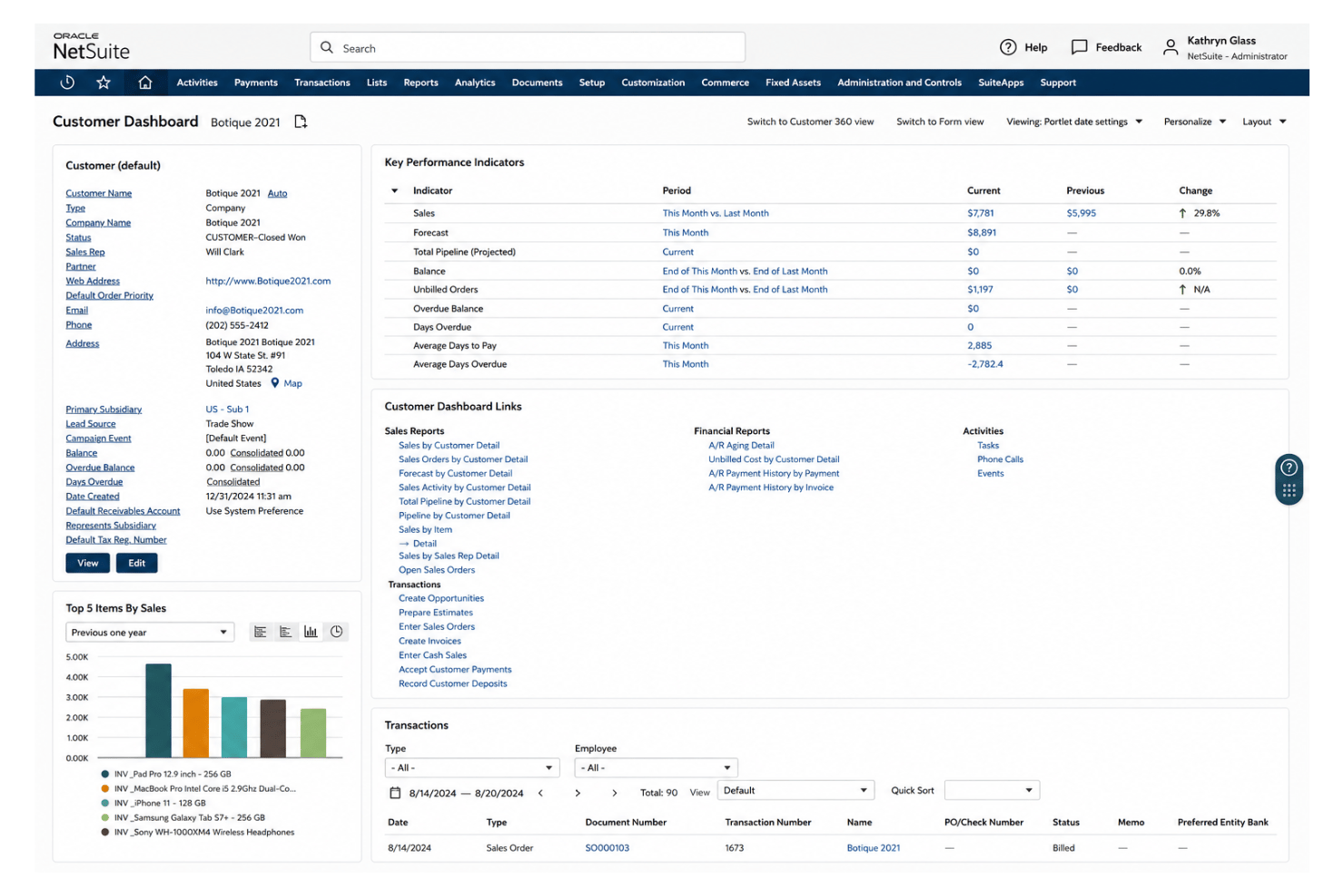
Task: Click the tallest dark teal chart bar
Action: click(158, 711)
